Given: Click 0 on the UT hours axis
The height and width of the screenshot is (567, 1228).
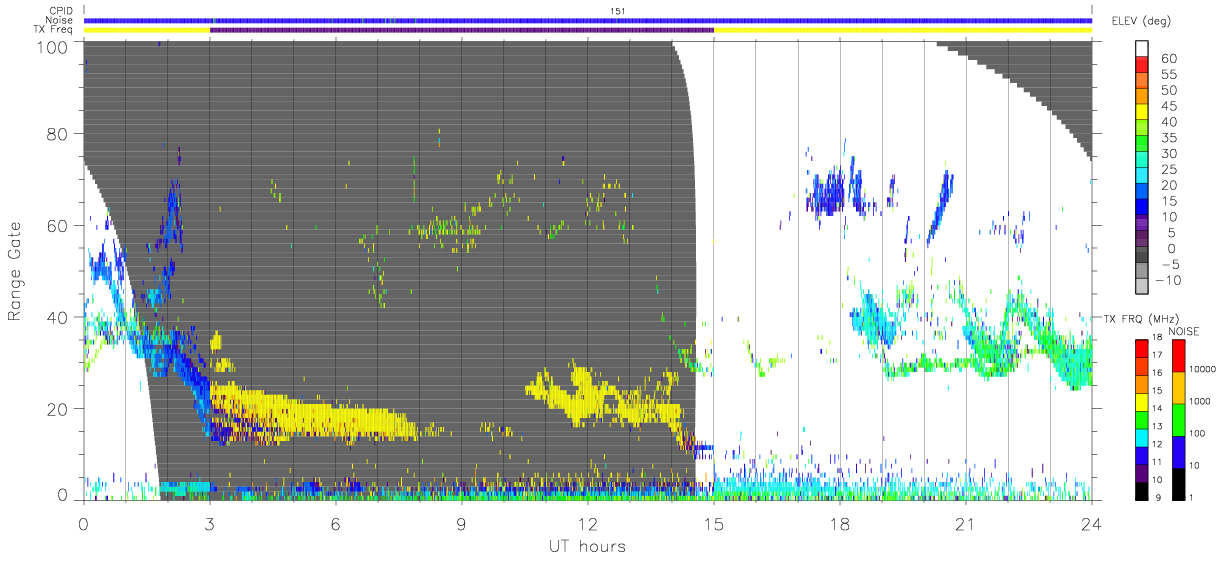Looking at the screenshot, I should click(84, 523).
